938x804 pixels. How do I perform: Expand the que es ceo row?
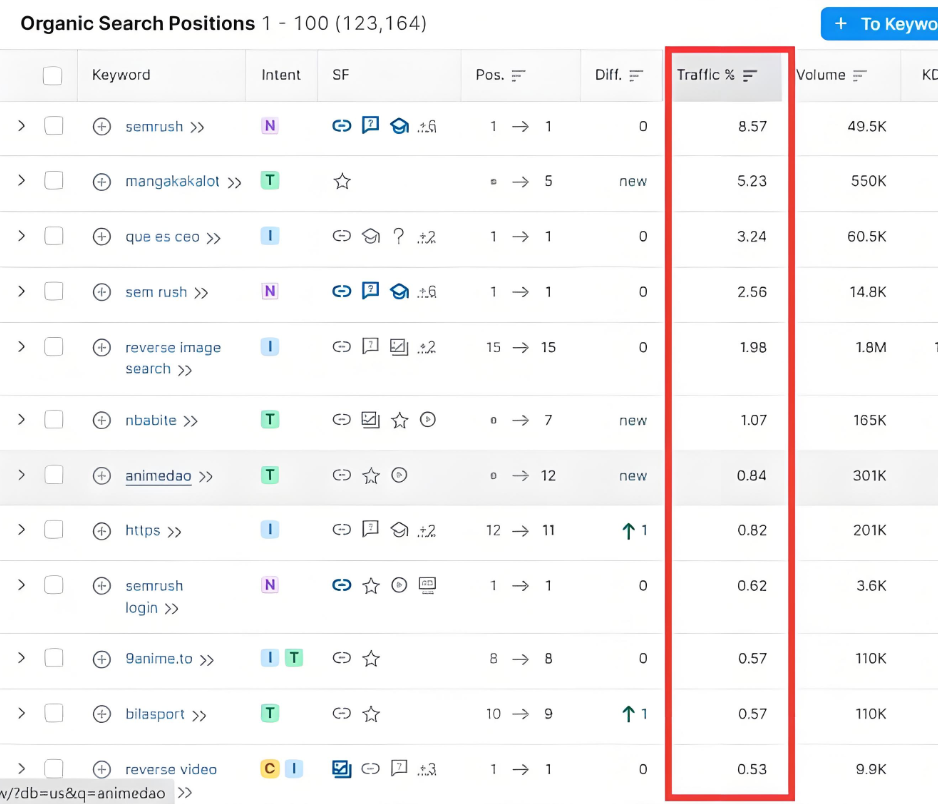[x=21, y=236]
